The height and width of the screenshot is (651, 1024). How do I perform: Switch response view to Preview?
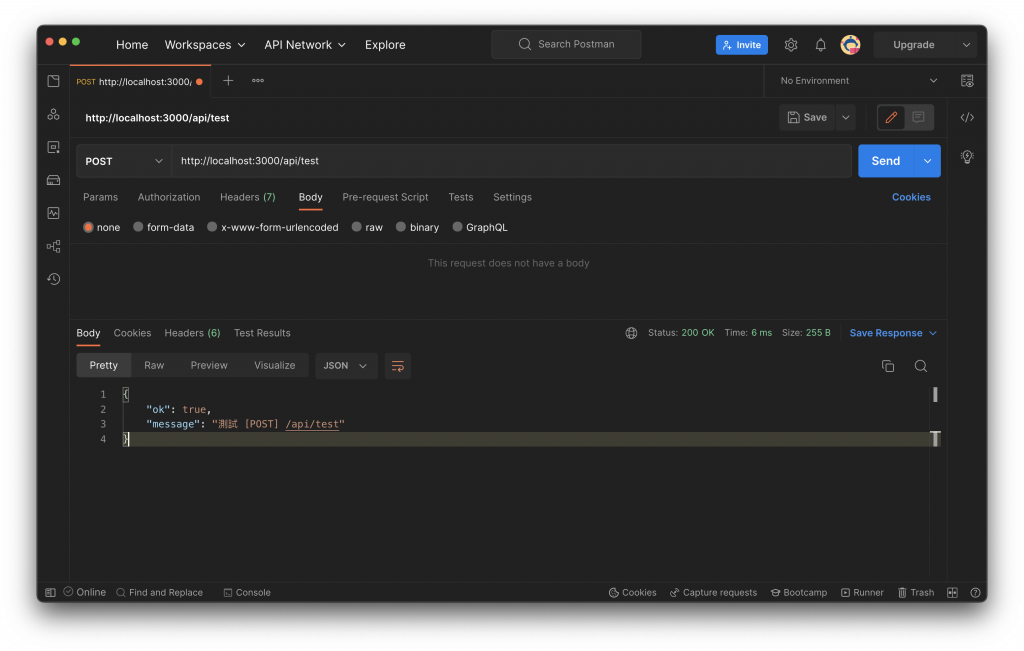click(209, 366)
